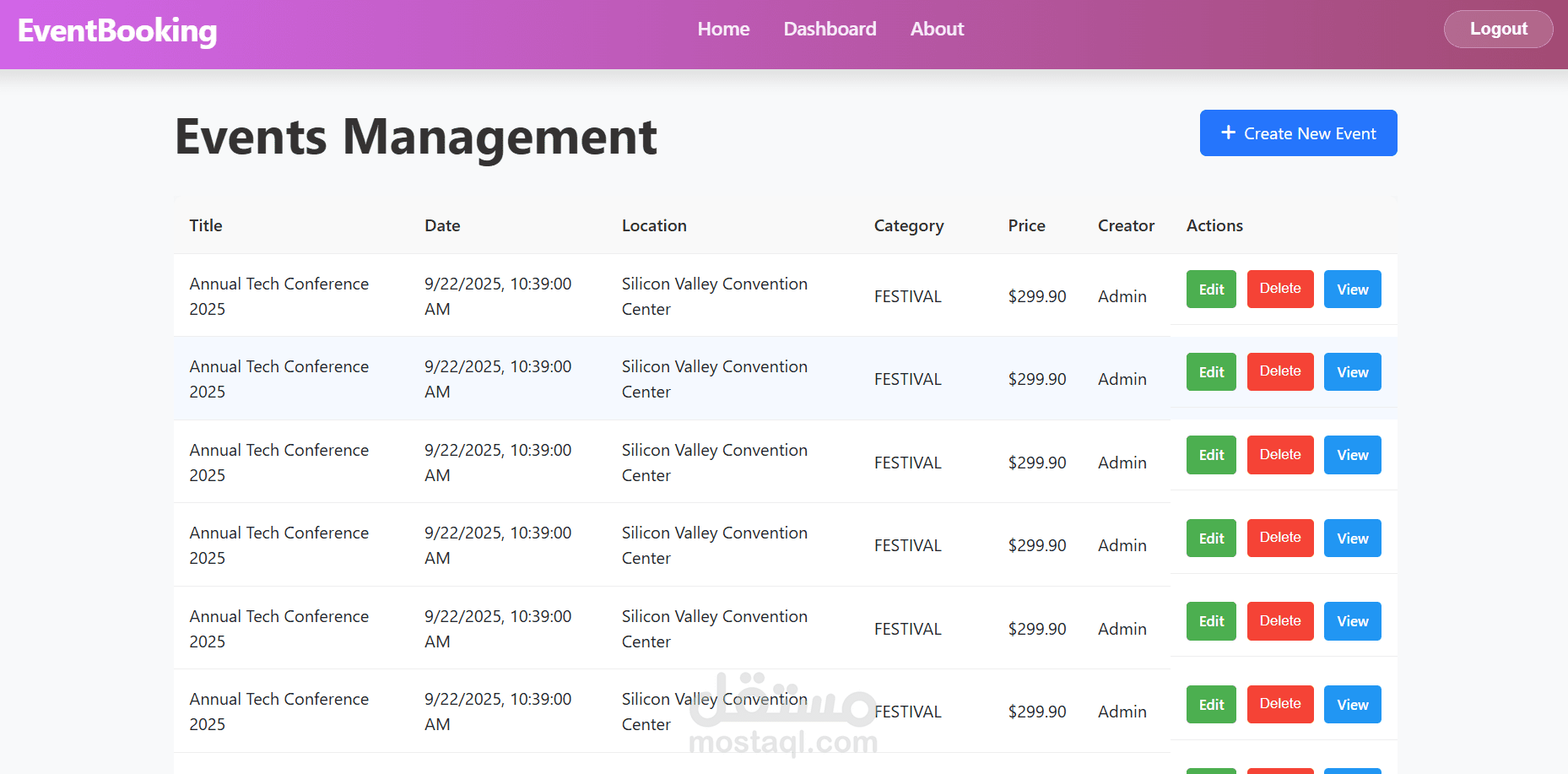Delete the second event row
1568x774 pixels.
point(1280,371)
